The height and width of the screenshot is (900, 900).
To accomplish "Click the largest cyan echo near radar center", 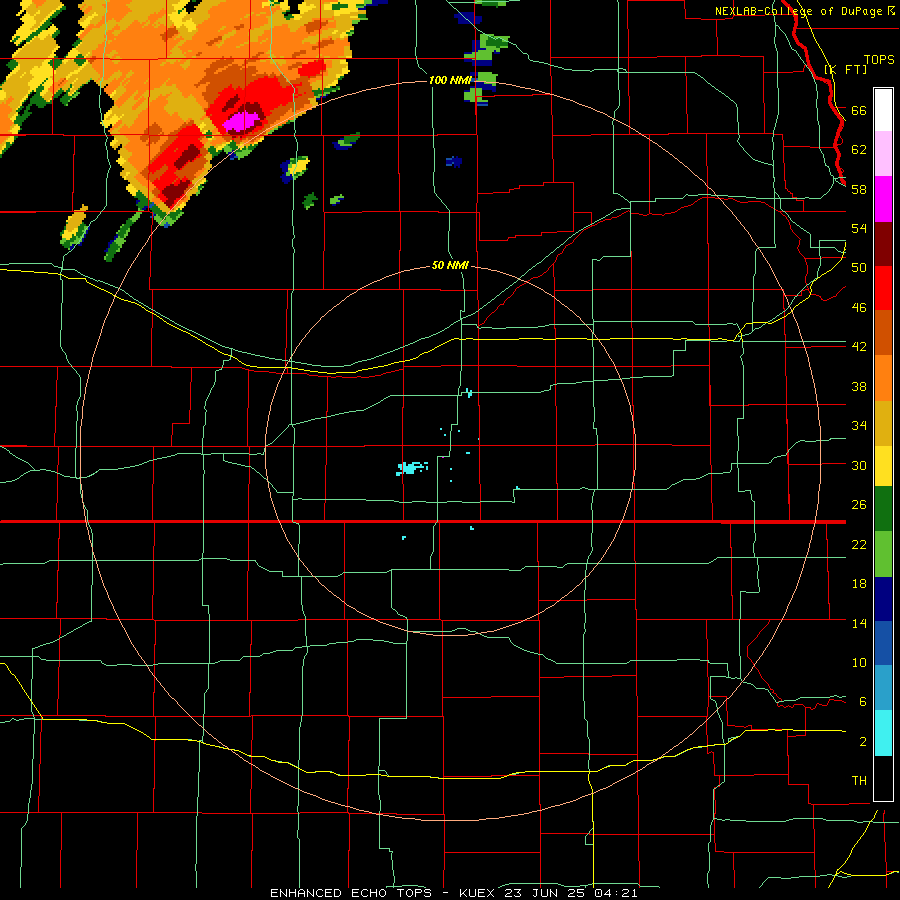I will pos(411,468).
